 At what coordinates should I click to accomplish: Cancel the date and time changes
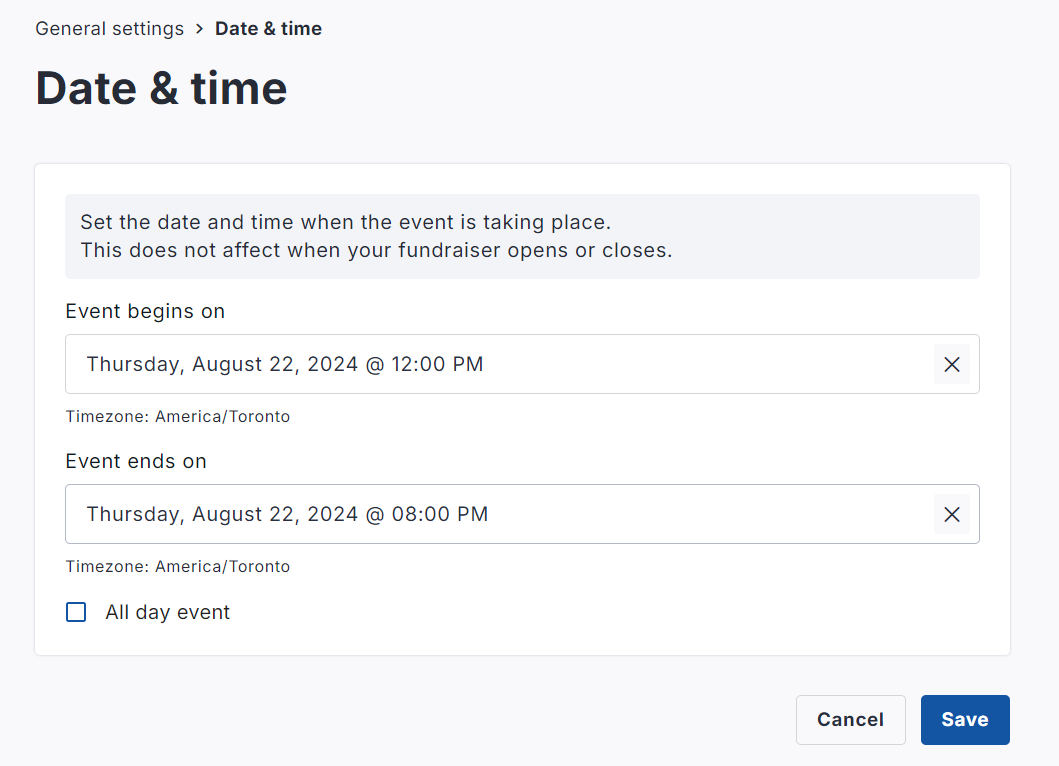coord(850,720)
